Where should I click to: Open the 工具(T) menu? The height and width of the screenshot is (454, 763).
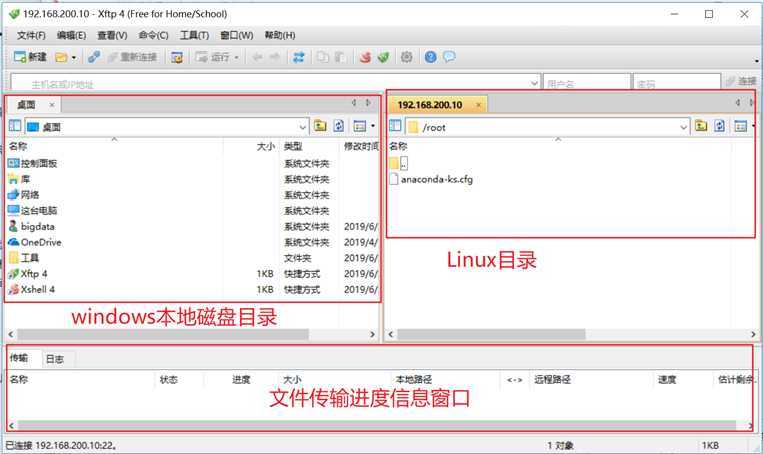pos(194,35)
